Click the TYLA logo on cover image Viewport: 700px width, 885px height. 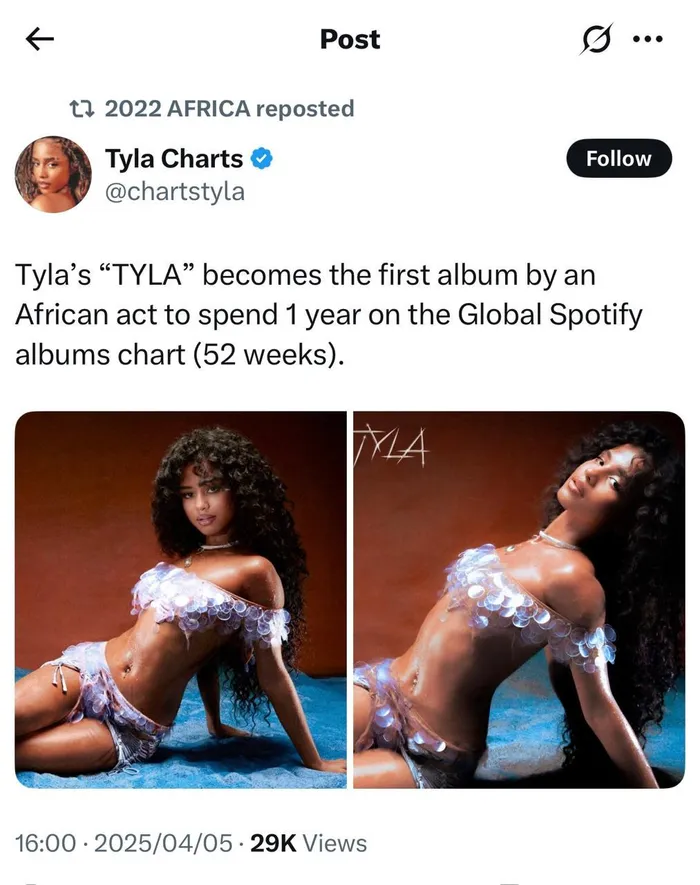click(x=391, y=448)
